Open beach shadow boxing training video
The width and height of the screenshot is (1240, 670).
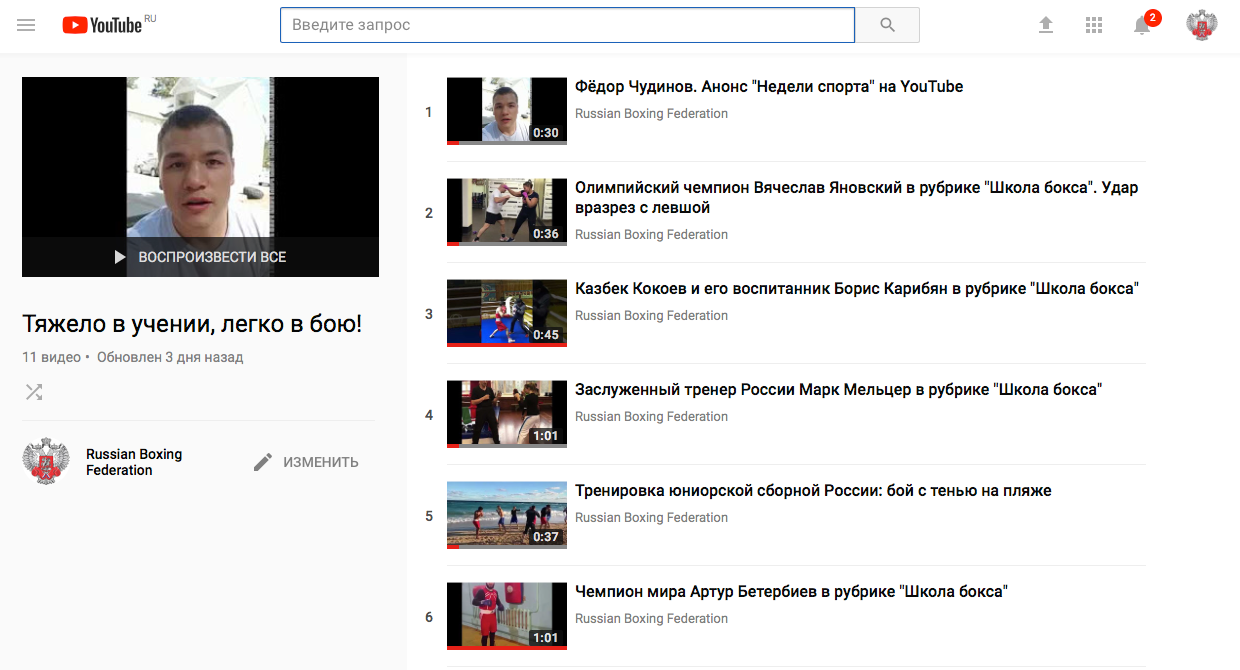[x=812, y=491]
